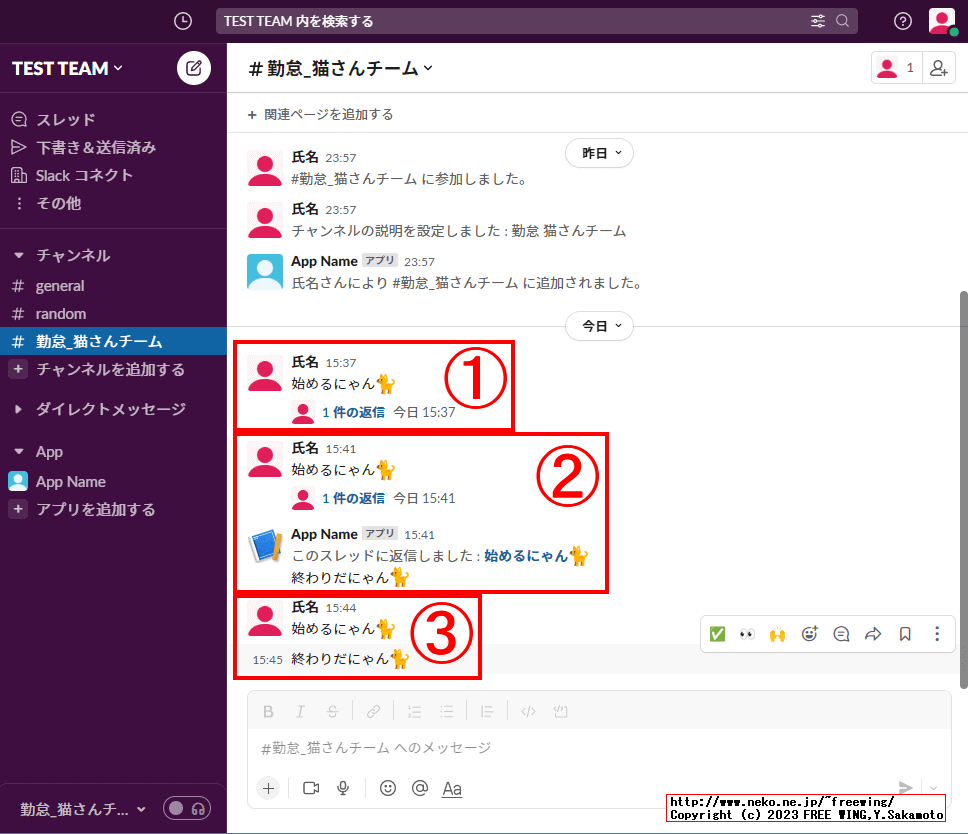Record a video clip with the camera icon
The image size is (968, 834).
(311, 788)
